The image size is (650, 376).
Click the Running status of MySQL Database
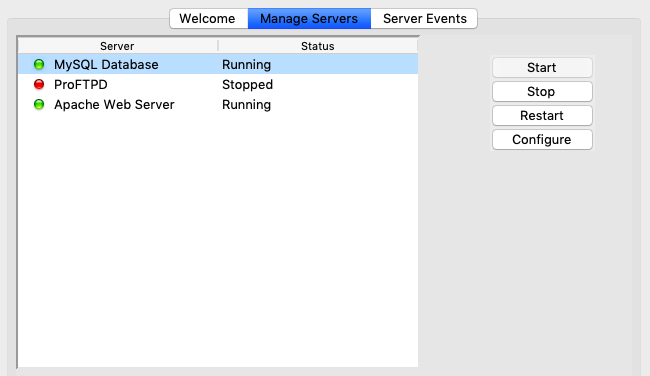[247, 65]
